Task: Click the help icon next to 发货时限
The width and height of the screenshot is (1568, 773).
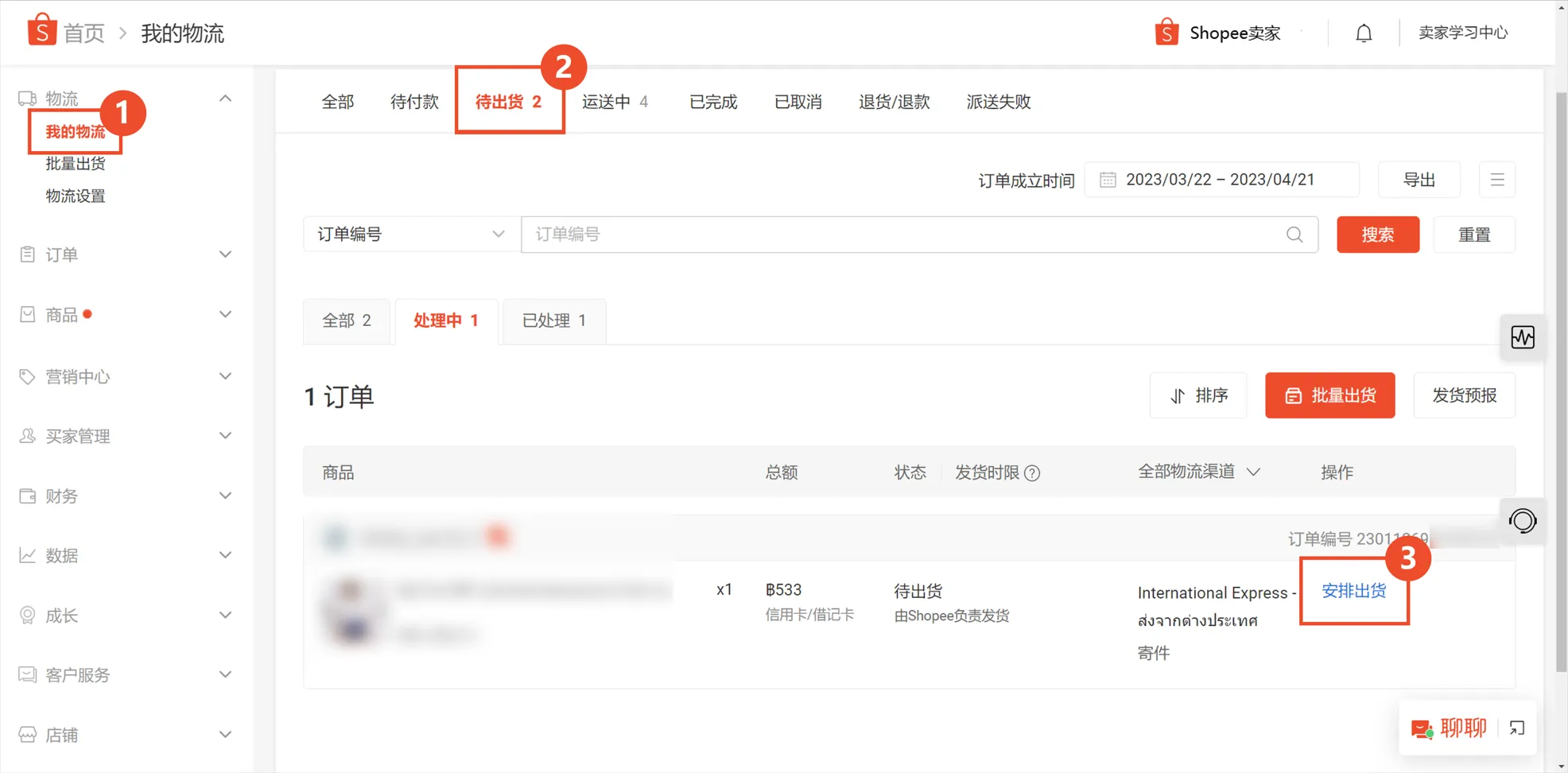Action: [x=1032, y=472]
